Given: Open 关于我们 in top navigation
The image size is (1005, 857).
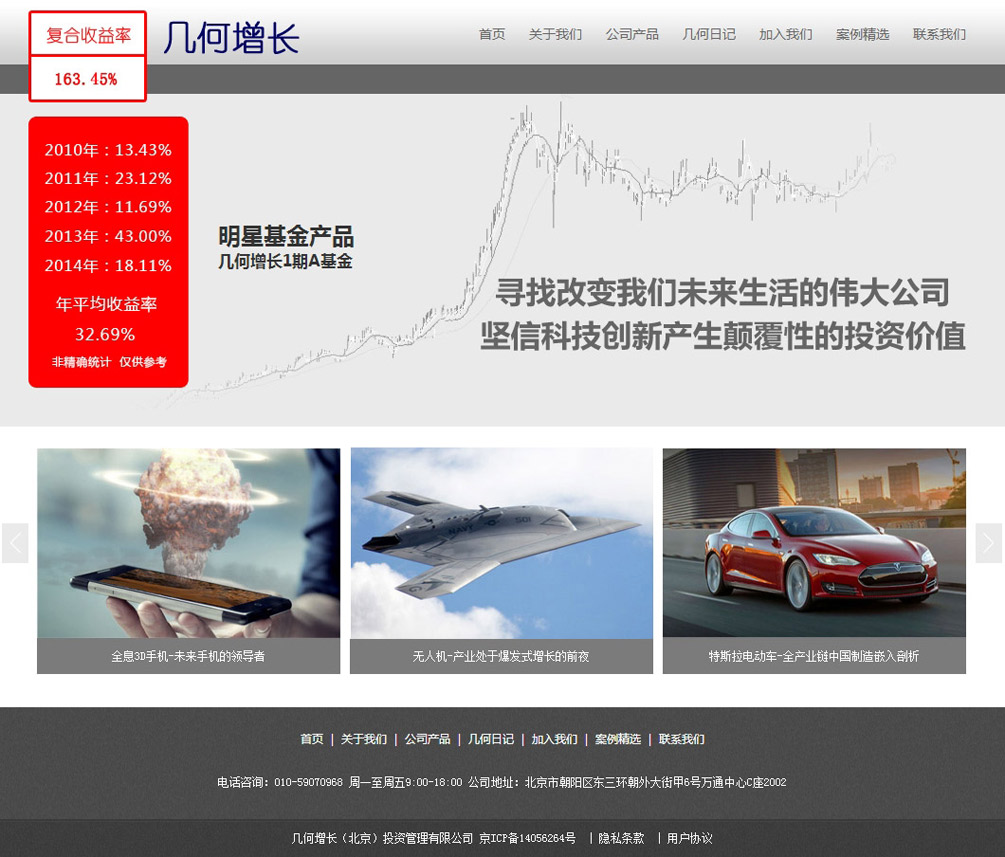Looking at the screenshot, I should click(555, 35).
